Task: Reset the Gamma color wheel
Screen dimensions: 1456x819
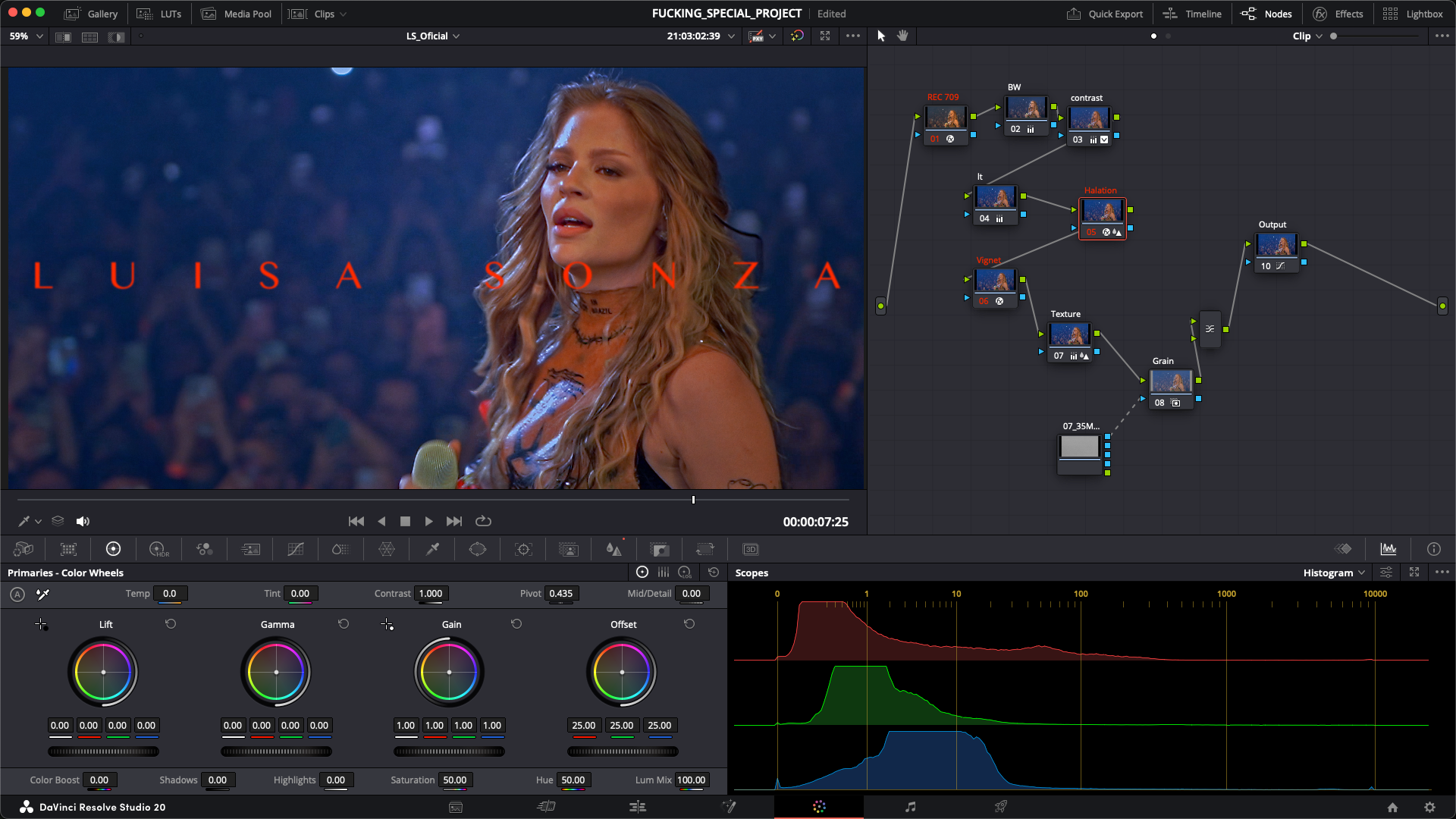Action: 344,623
